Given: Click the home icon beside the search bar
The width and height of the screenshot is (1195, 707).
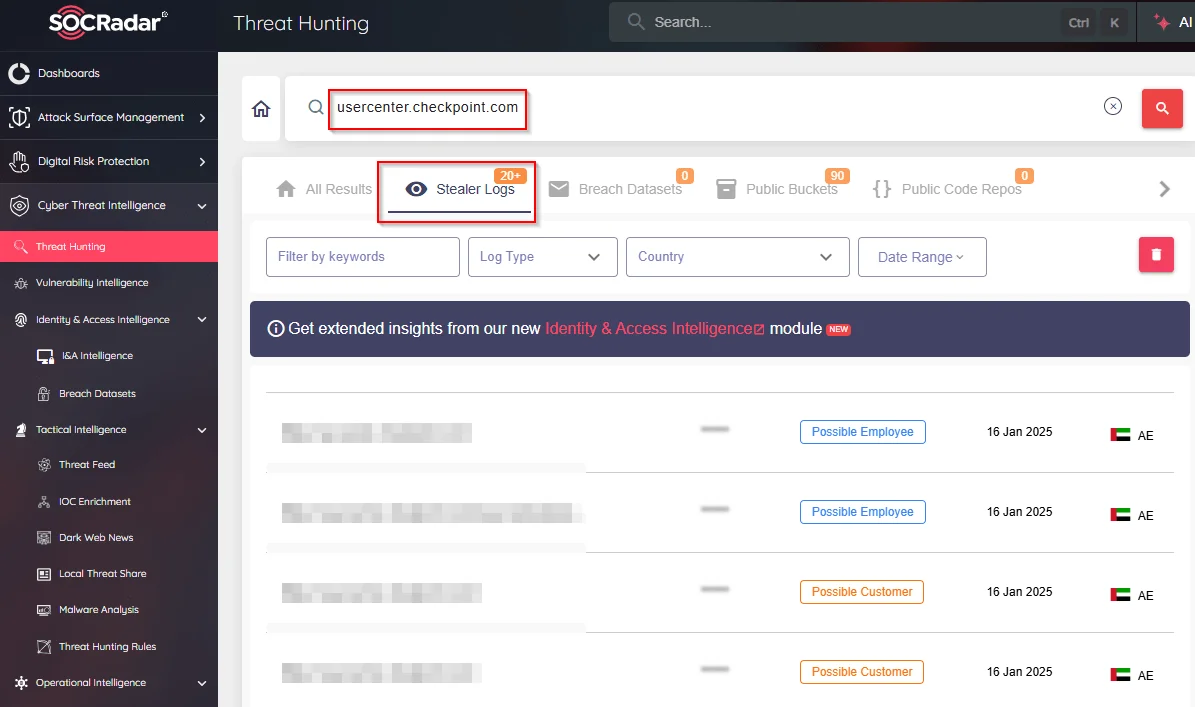Looking at the screenshot, I should (261, 109).
